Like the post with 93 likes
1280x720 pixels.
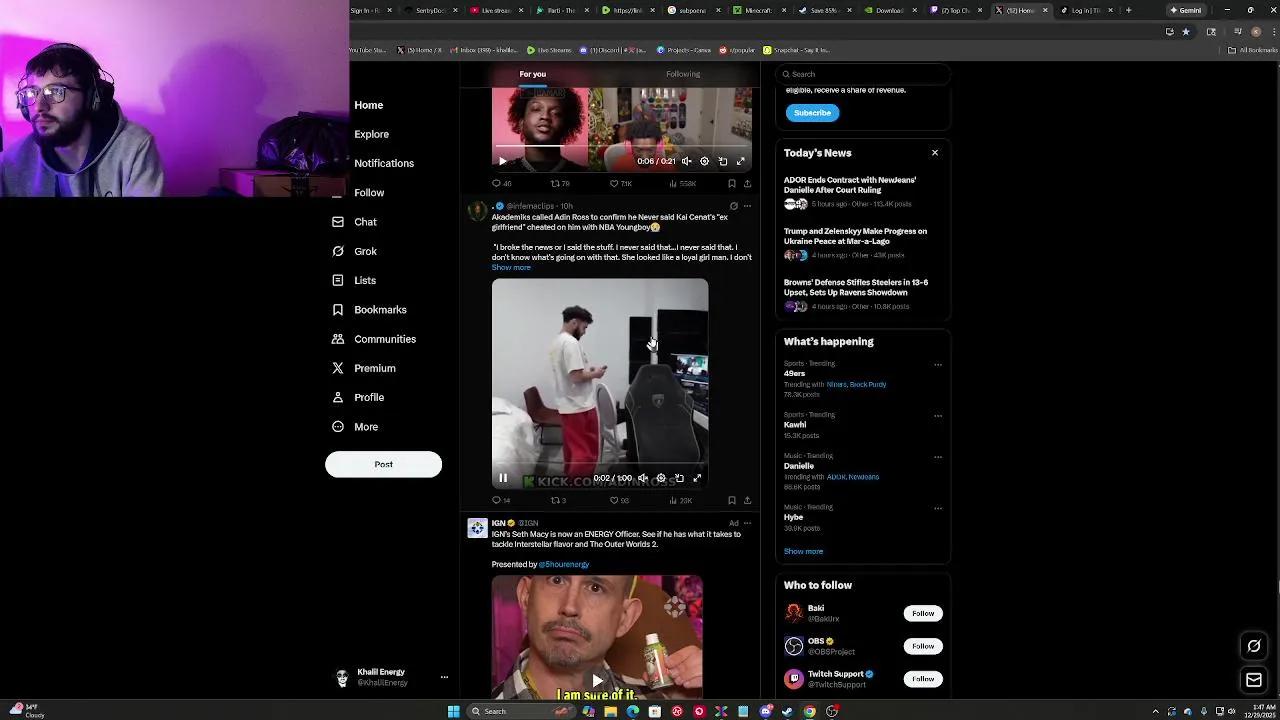(x=620, y=500)
